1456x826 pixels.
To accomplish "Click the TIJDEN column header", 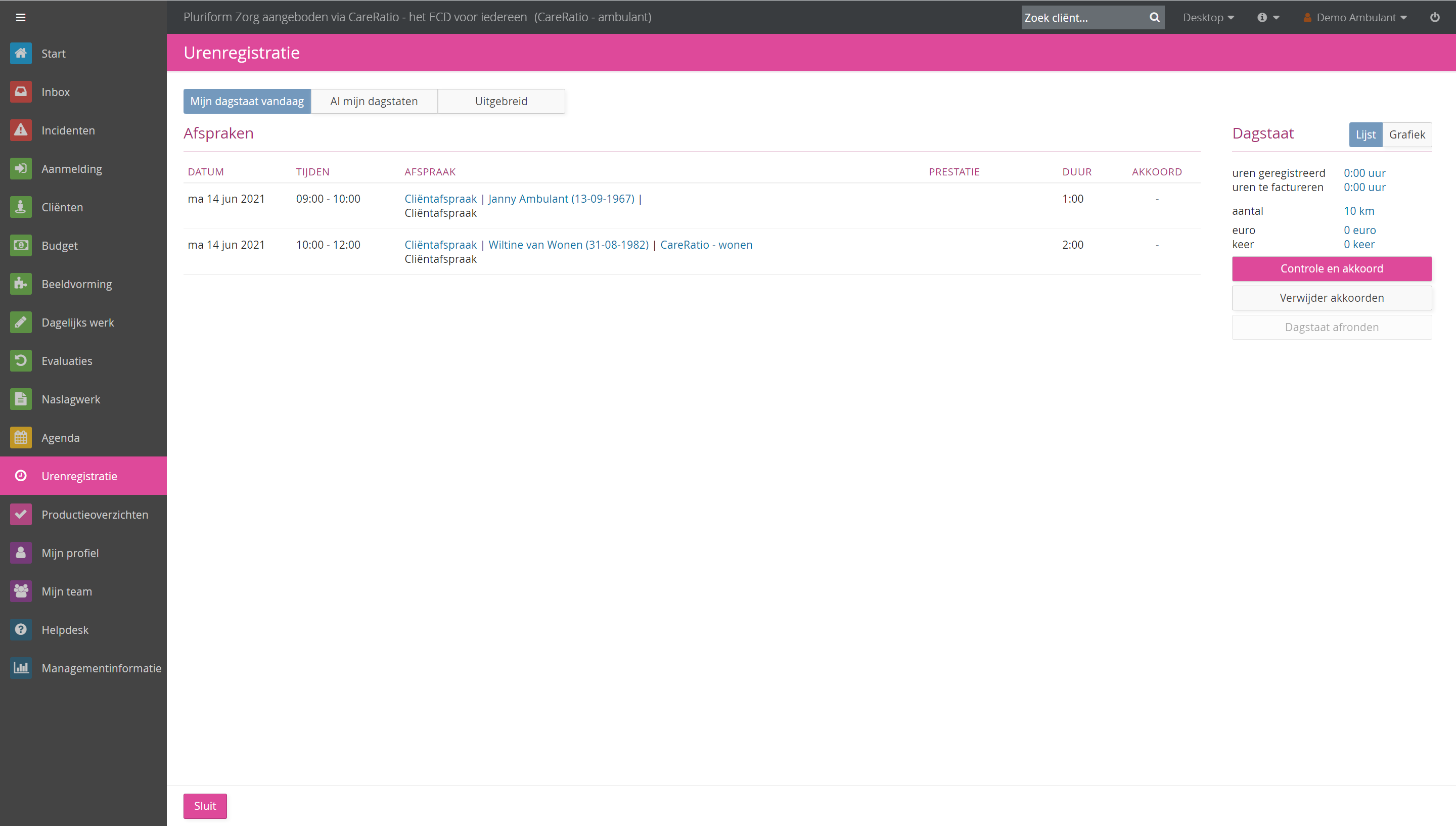I will pyautogui.click(x=312, y=172).
